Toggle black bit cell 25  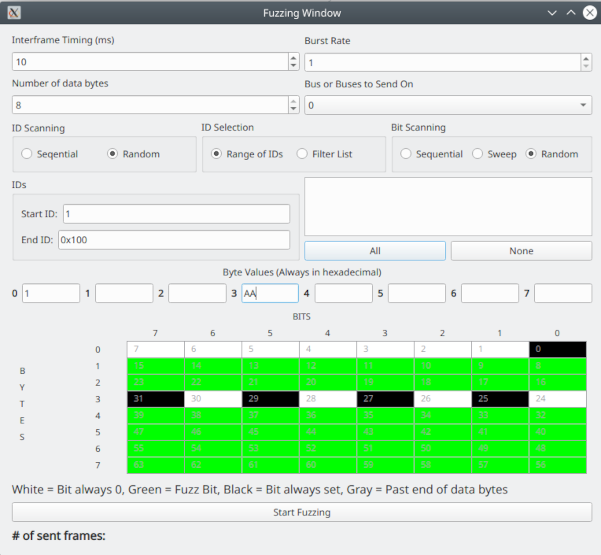[x=501, y=399]
